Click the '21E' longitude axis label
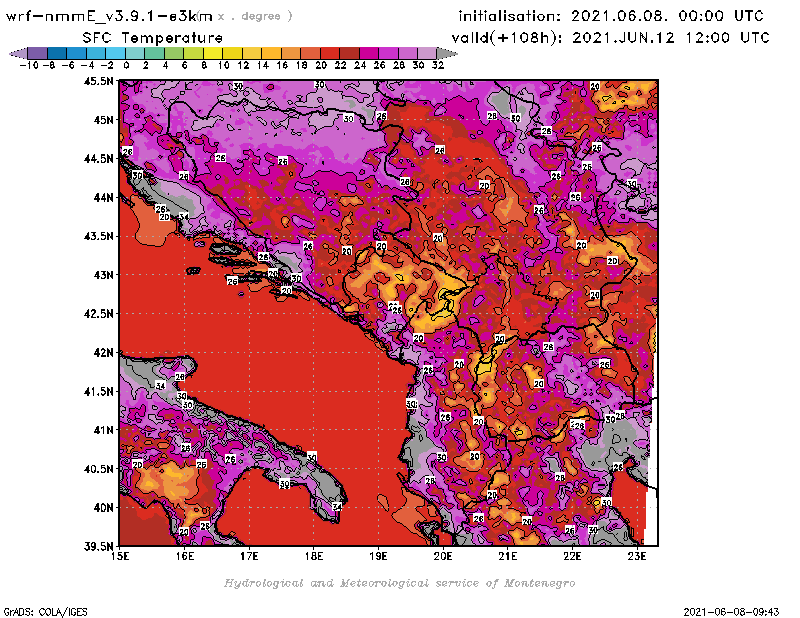Viewport: 800px width, 618px height. (508, 556)
